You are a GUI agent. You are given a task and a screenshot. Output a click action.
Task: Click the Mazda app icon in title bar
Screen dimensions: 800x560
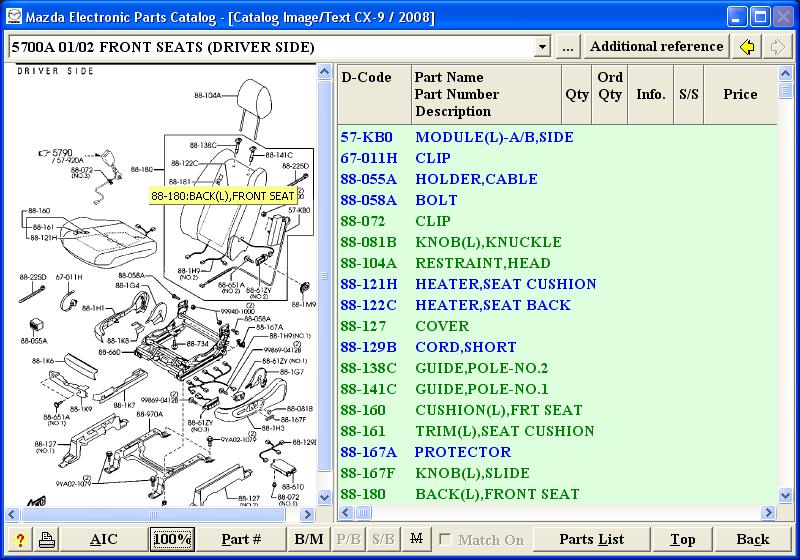point(14,16)
